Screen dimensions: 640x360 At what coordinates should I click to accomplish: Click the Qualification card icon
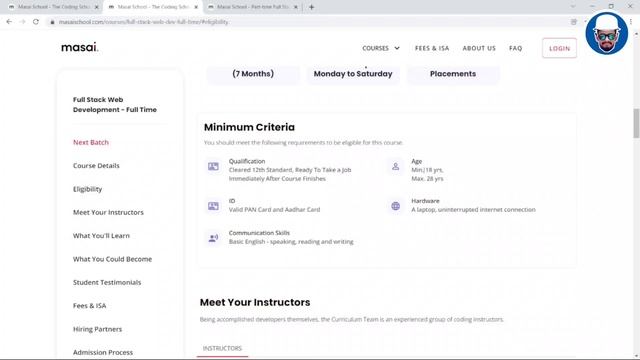[213, 167]
